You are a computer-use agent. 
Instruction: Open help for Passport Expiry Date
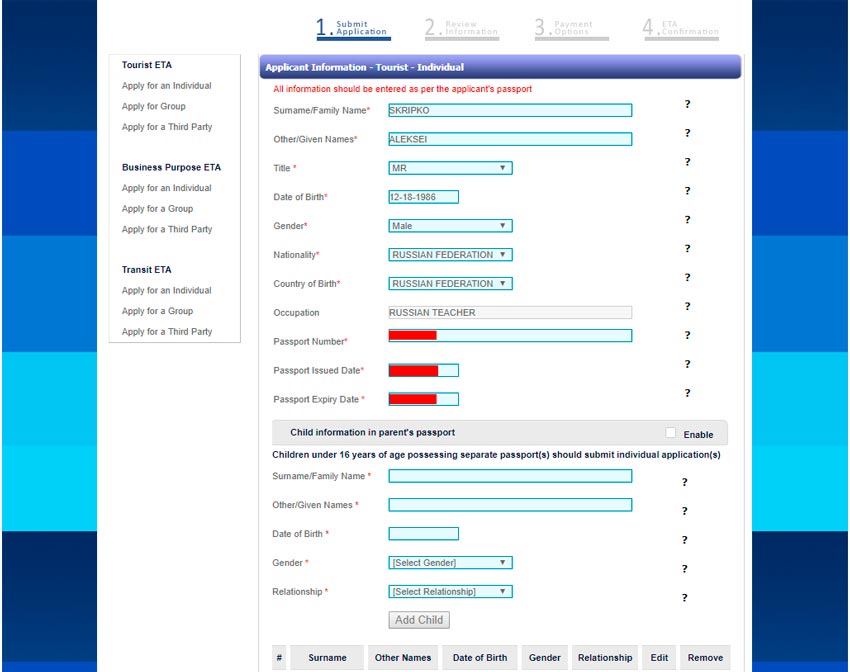687,394
